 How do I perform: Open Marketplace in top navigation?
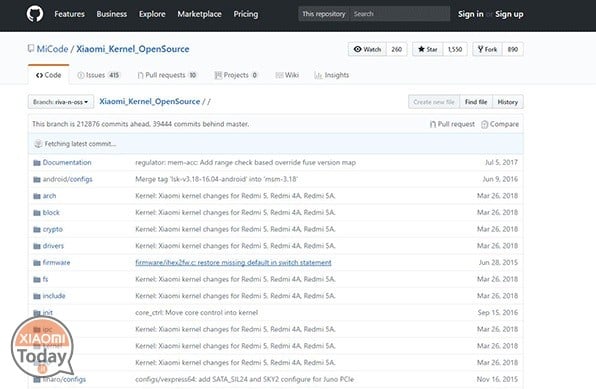tap(200, 14)
